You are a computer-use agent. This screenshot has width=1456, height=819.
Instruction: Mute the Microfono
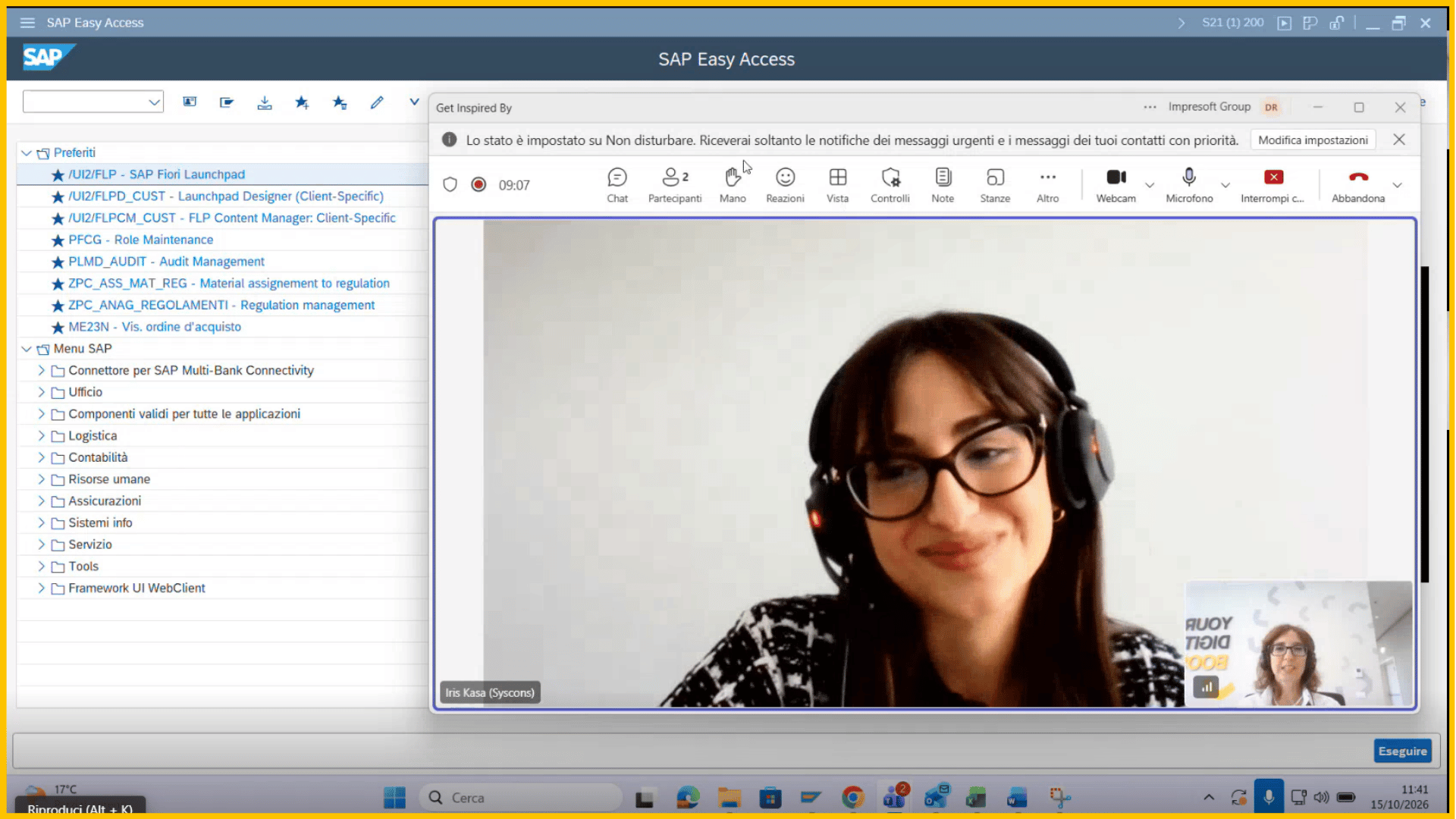[x=1189, y=185]
